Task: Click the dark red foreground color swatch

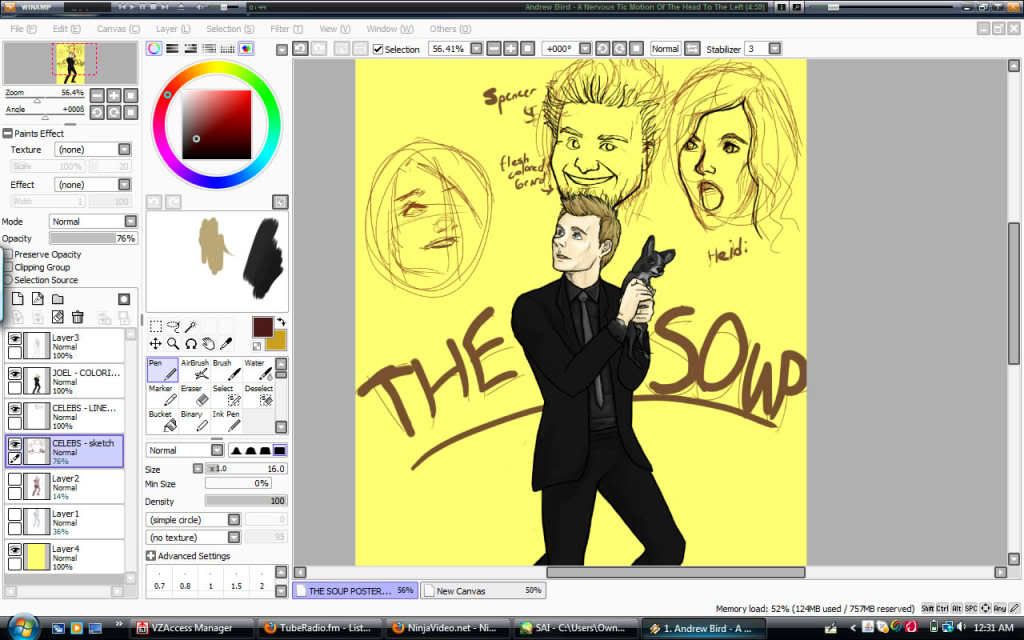Action: [263, 327]
